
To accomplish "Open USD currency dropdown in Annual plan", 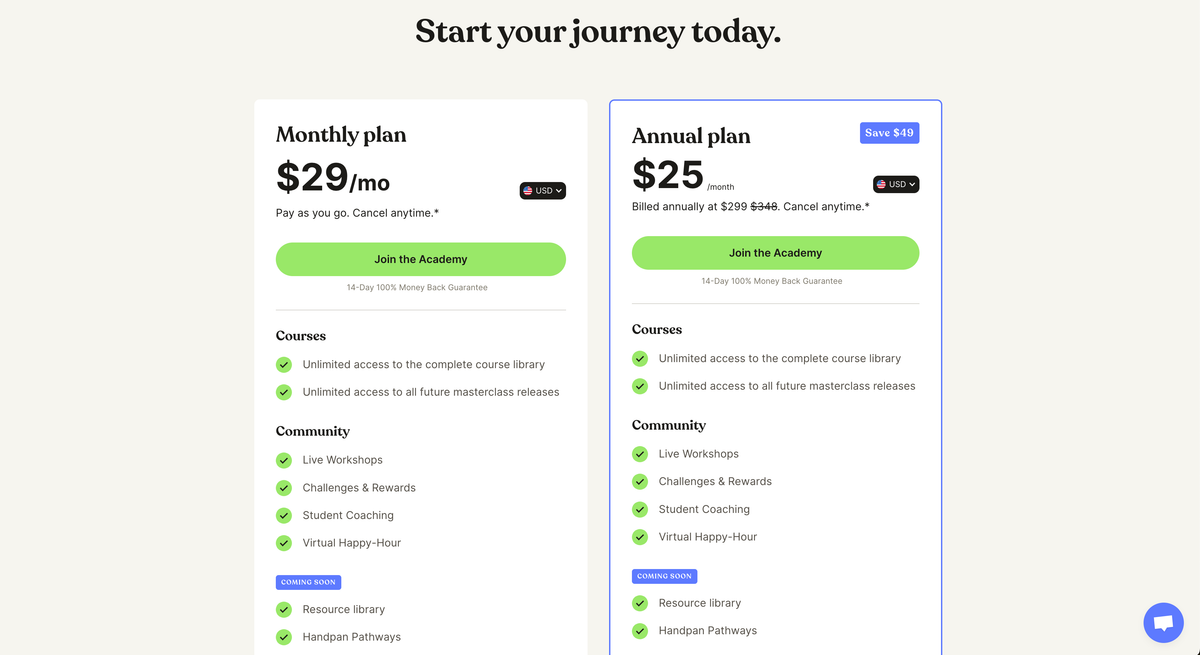I will point(896,184).
